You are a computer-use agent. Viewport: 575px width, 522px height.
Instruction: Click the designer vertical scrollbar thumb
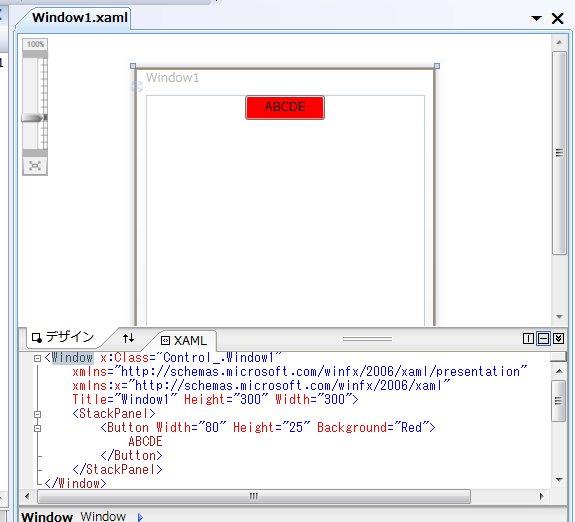tap(559, 153)
